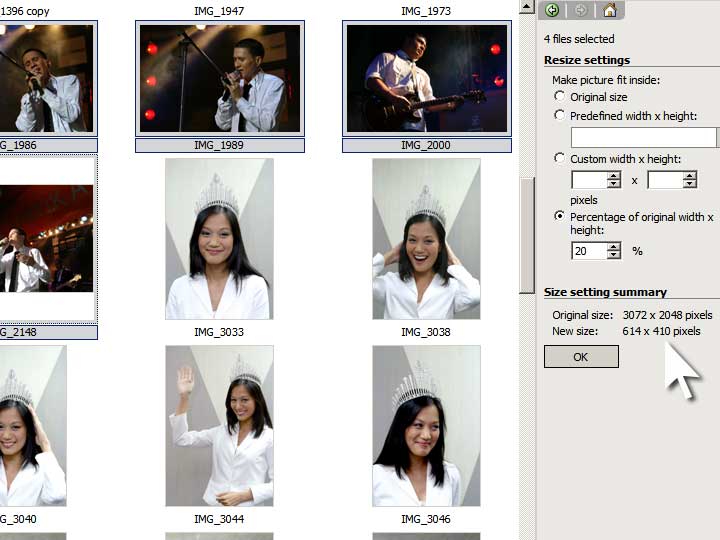This screenshot has width=720, height=540.
Task: Click the IMG_3033 portrait thumbnail
Action: coord(218,239)
